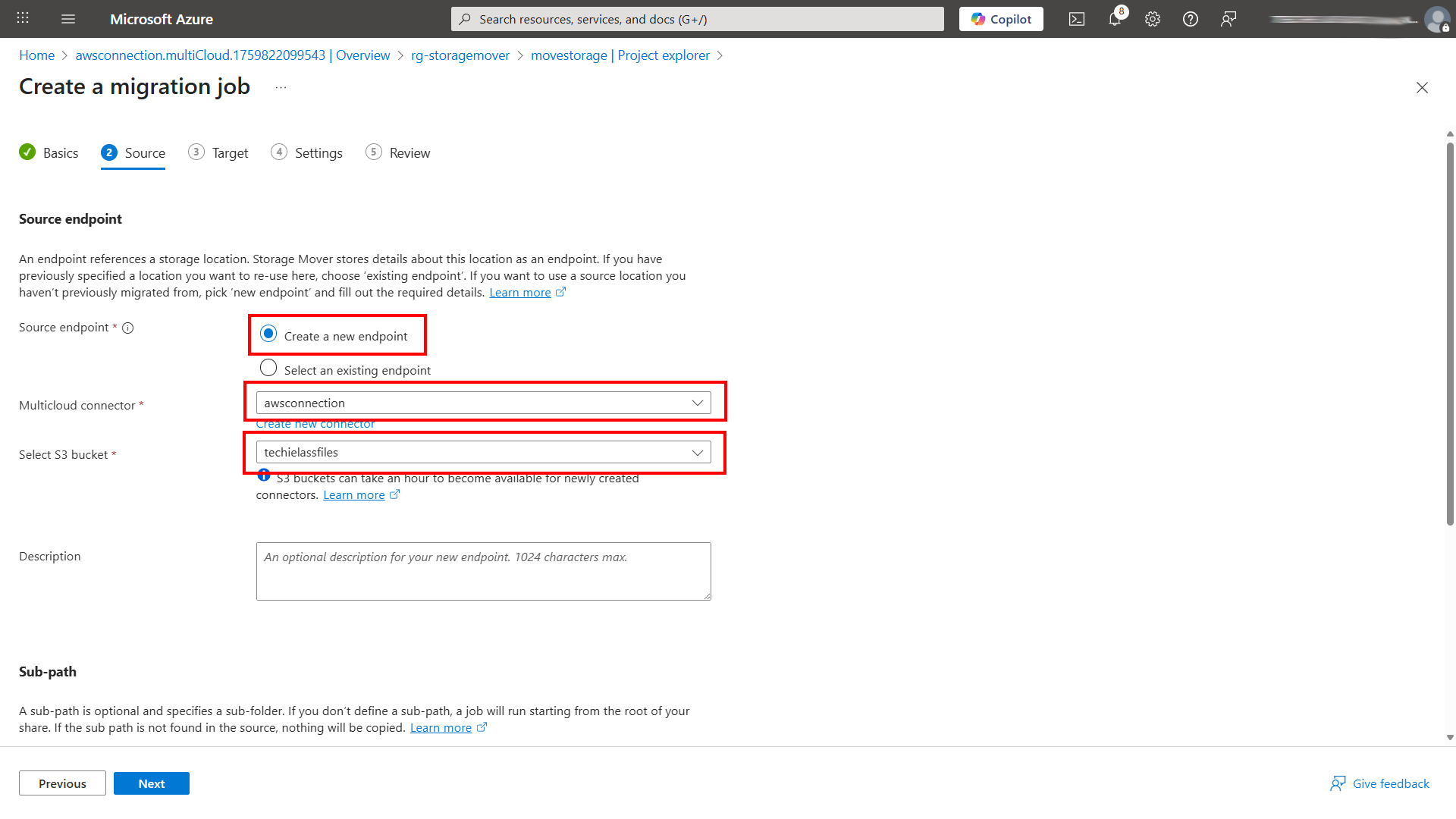Open the feedback person icon in top bar
The width and height of the screenshot is (1456, 819).
[1228, 19]
